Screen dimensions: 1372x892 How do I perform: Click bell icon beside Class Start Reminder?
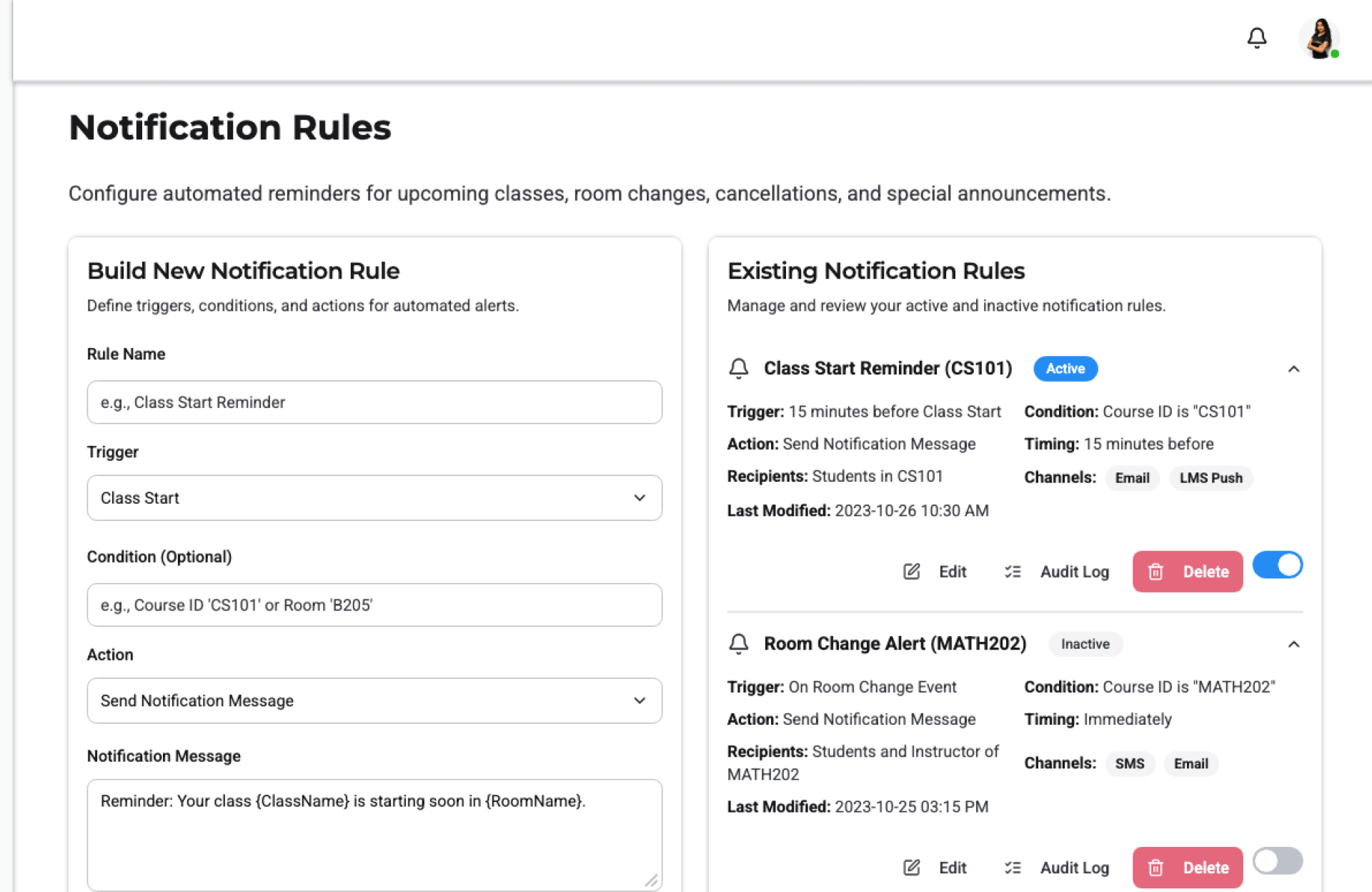[x=738, y=368]
